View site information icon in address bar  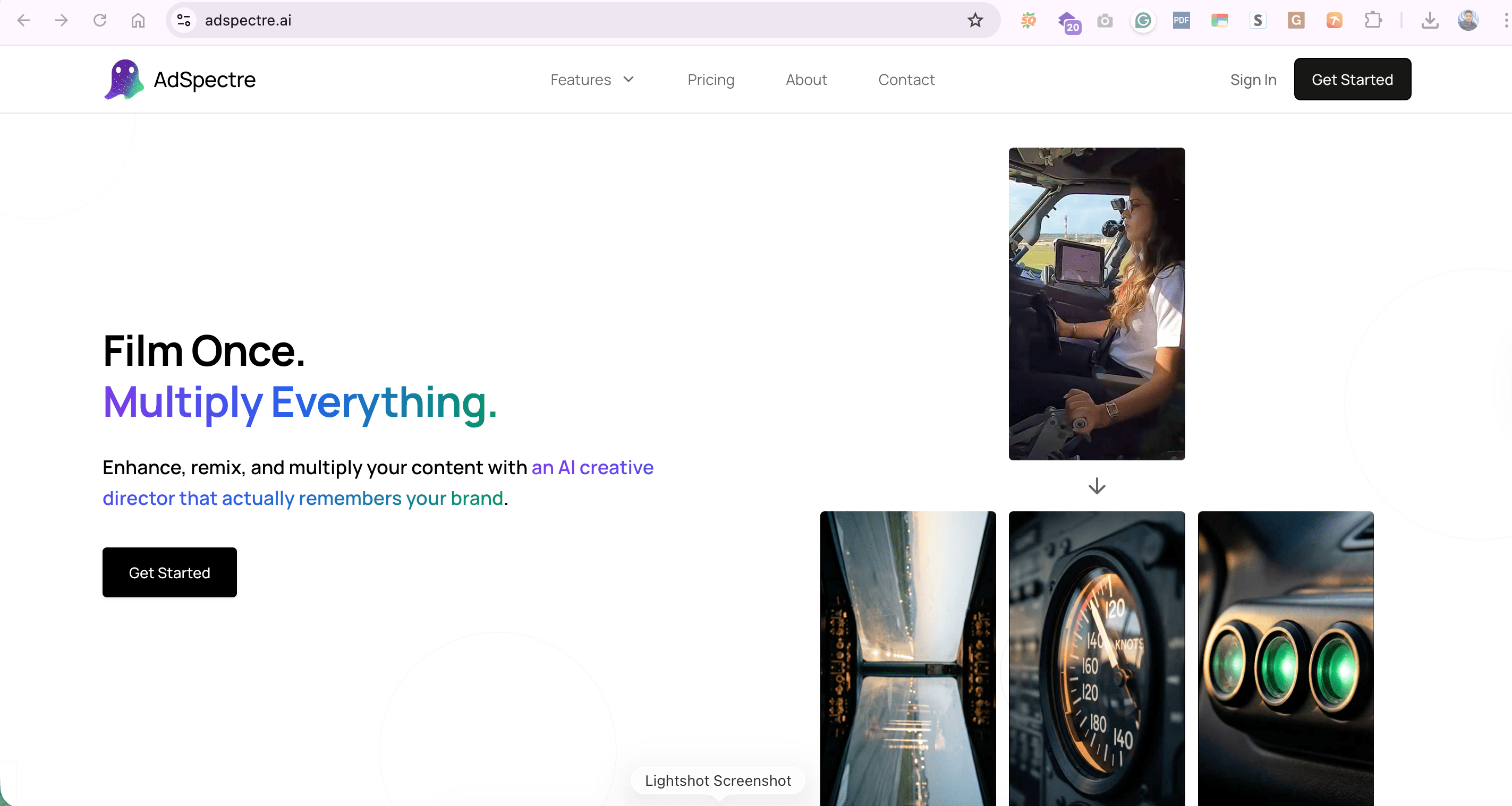point(184,21)
